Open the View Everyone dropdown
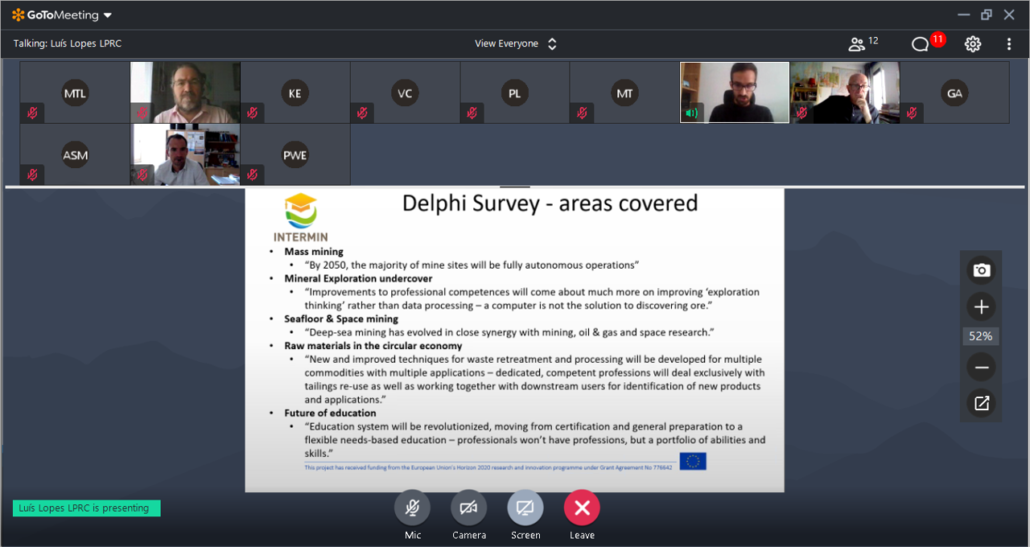This screenshot has height=547, width=1030. pyautogui.click(x=515, y=44)
